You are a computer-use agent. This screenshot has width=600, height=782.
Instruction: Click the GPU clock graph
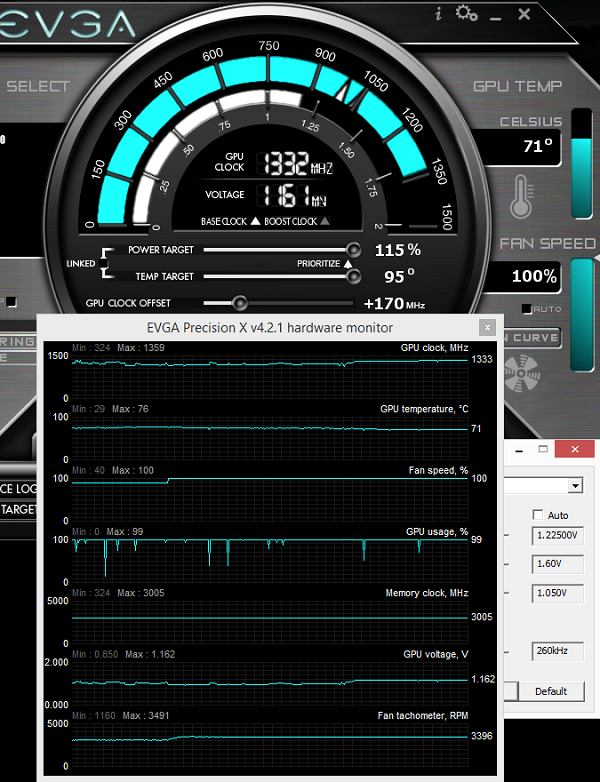point(270,377)
